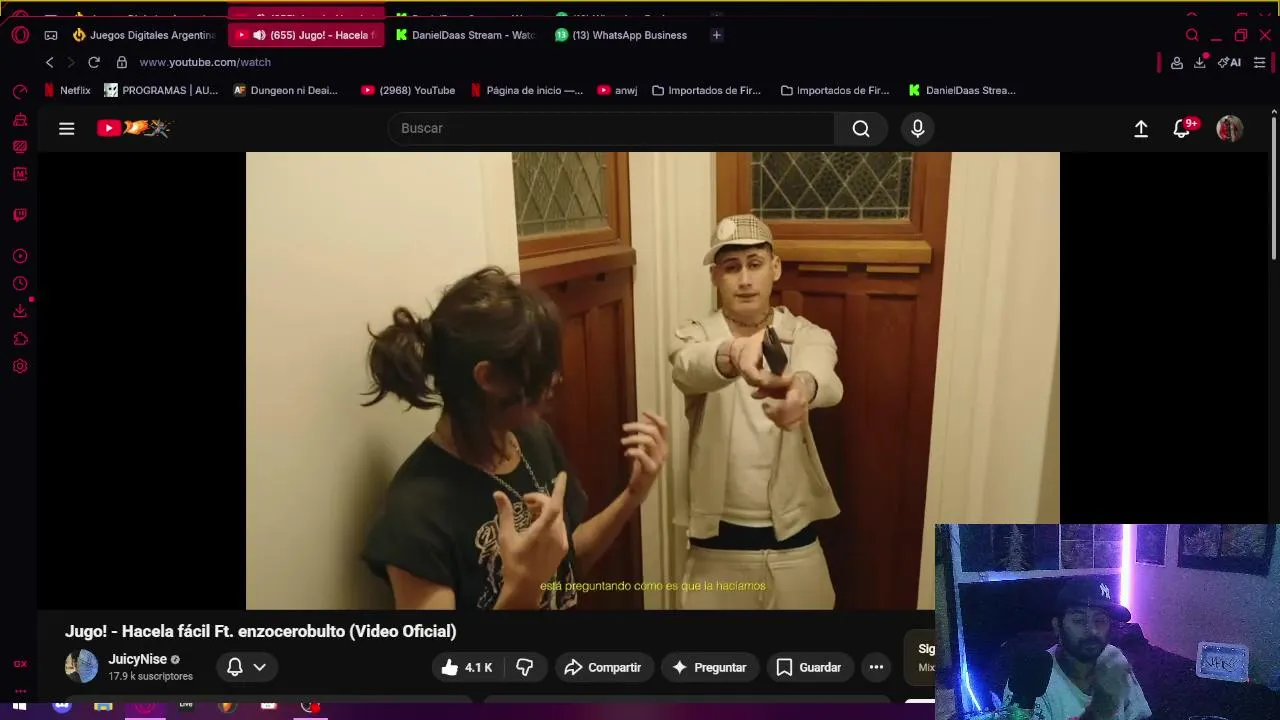
Task: Mute the audio on the Jugo! tab
Action: pyautogui.click(x=259, y=35)
